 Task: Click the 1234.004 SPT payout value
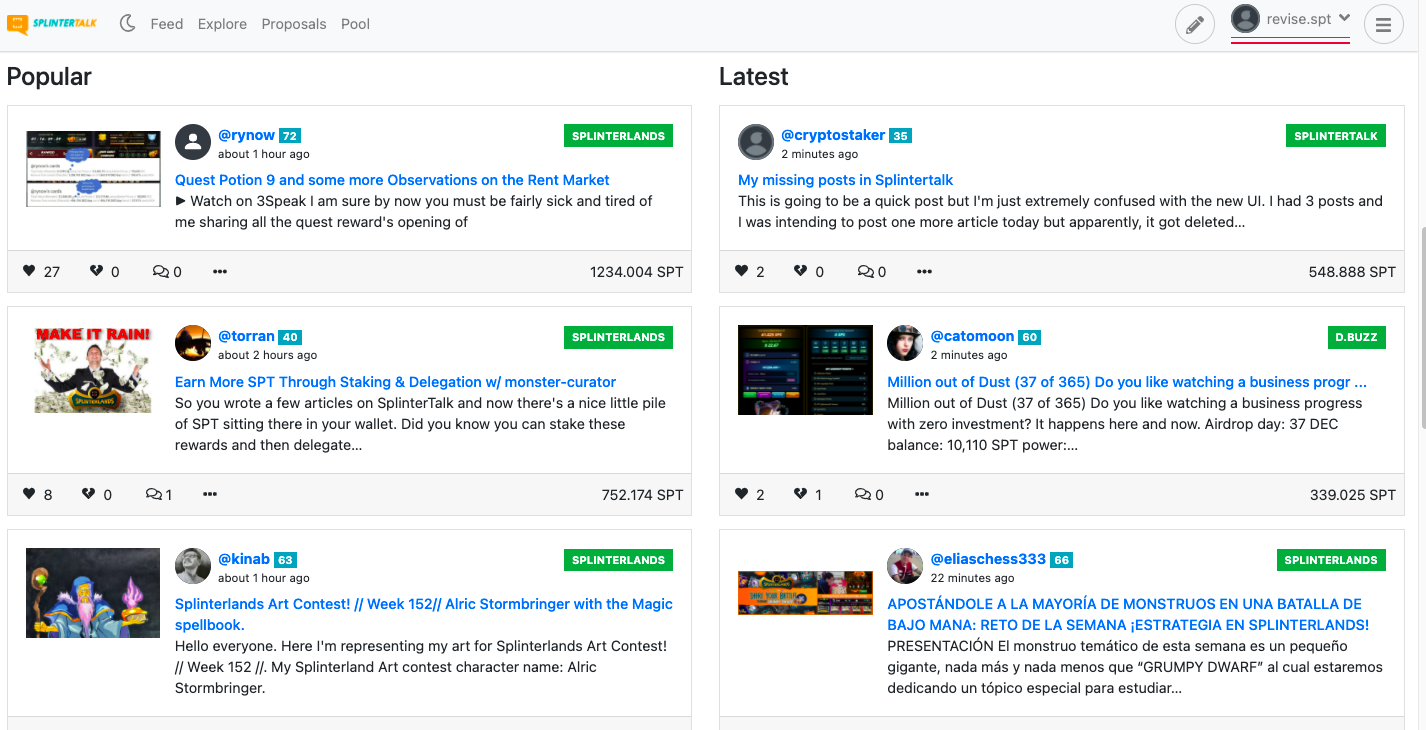pyautogui.click(x=636, y=271)
